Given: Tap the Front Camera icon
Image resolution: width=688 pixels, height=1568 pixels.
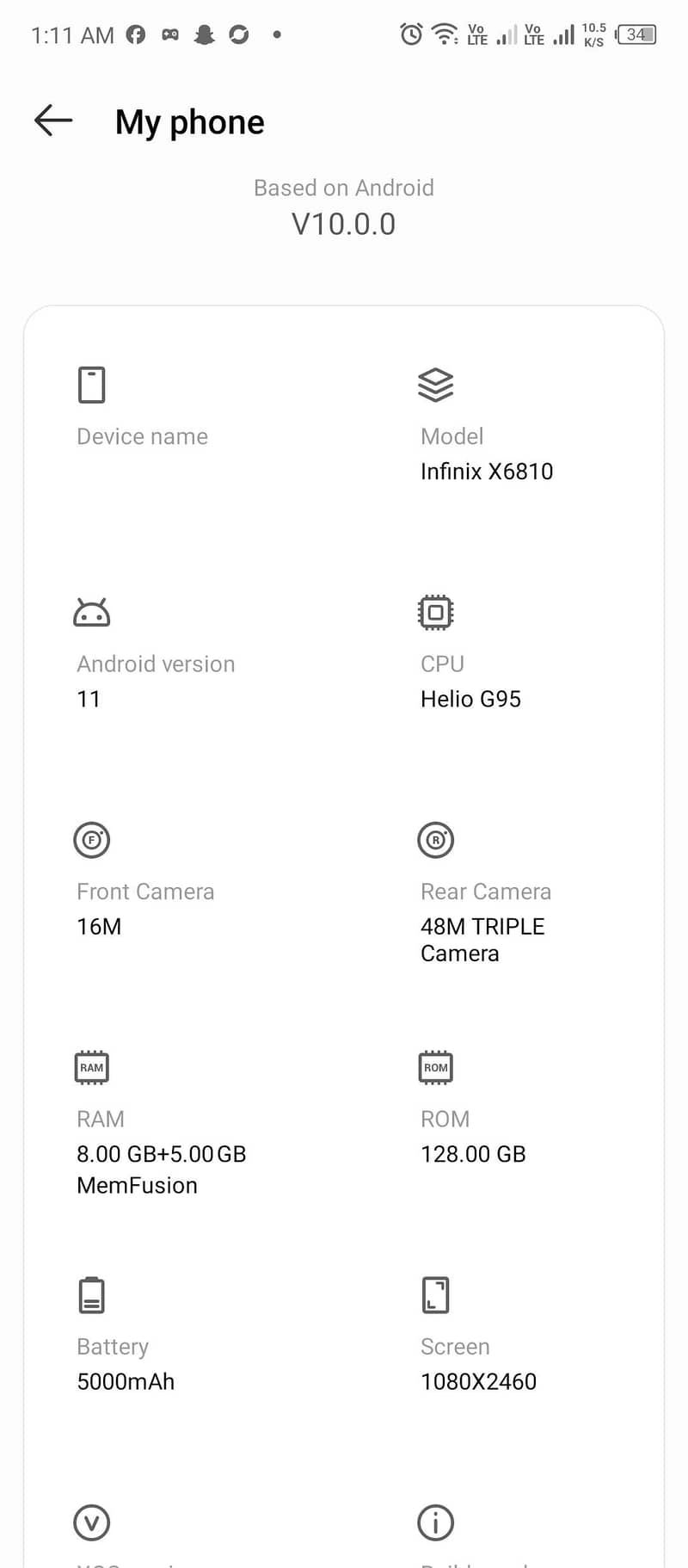Looking at the screenshot, I should click(x=91, y=840).
